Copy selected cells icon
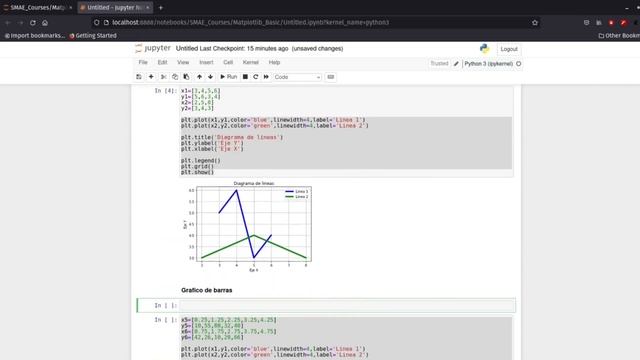This screenshot has height=360, width=640. (x=175, y=77)
